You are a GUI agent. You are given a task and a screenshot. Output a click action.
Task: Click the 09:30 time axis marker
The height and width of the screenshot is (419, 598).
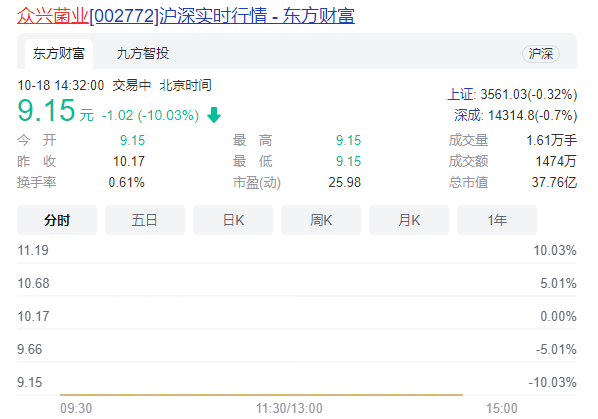(76, 408)
